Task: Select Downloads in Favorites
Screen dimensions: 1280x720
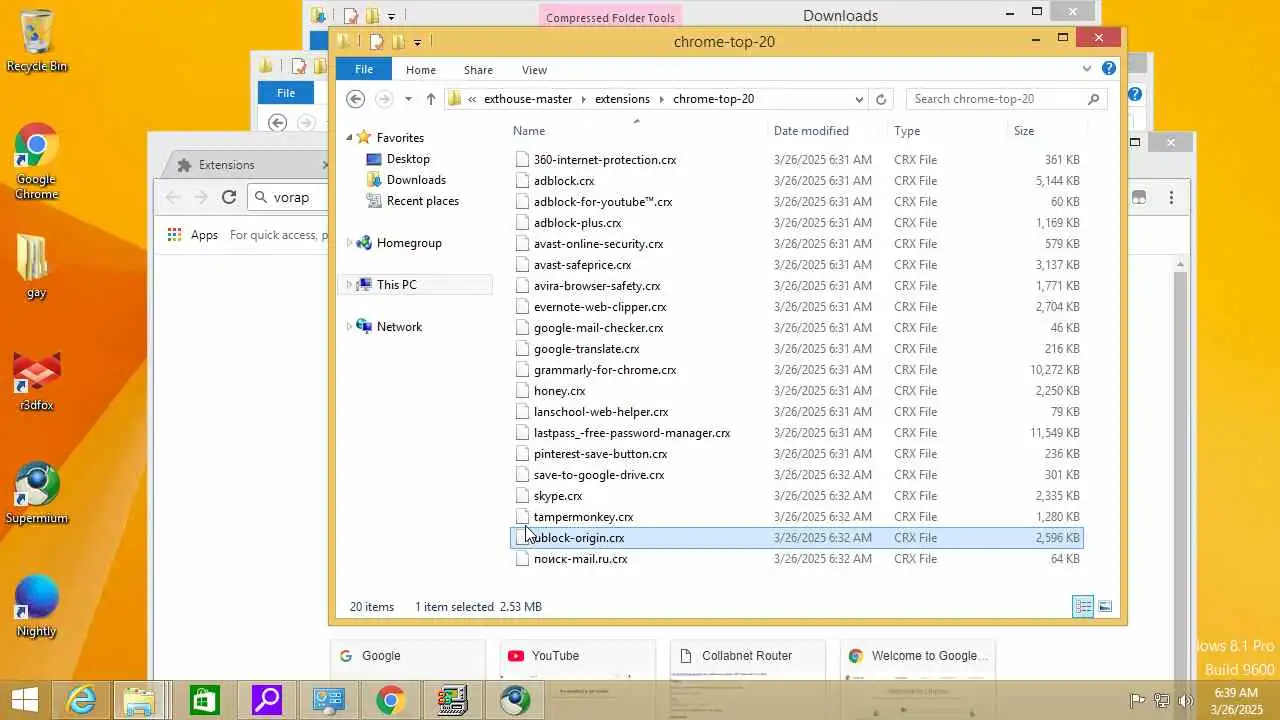Action: (x=416, y=180)
